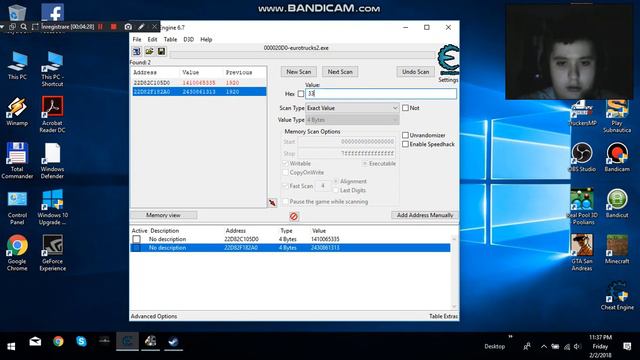This screenshot has width=640, height=360.
Task: Enable the Not checkbox
Action: click(x=405, y=108)
